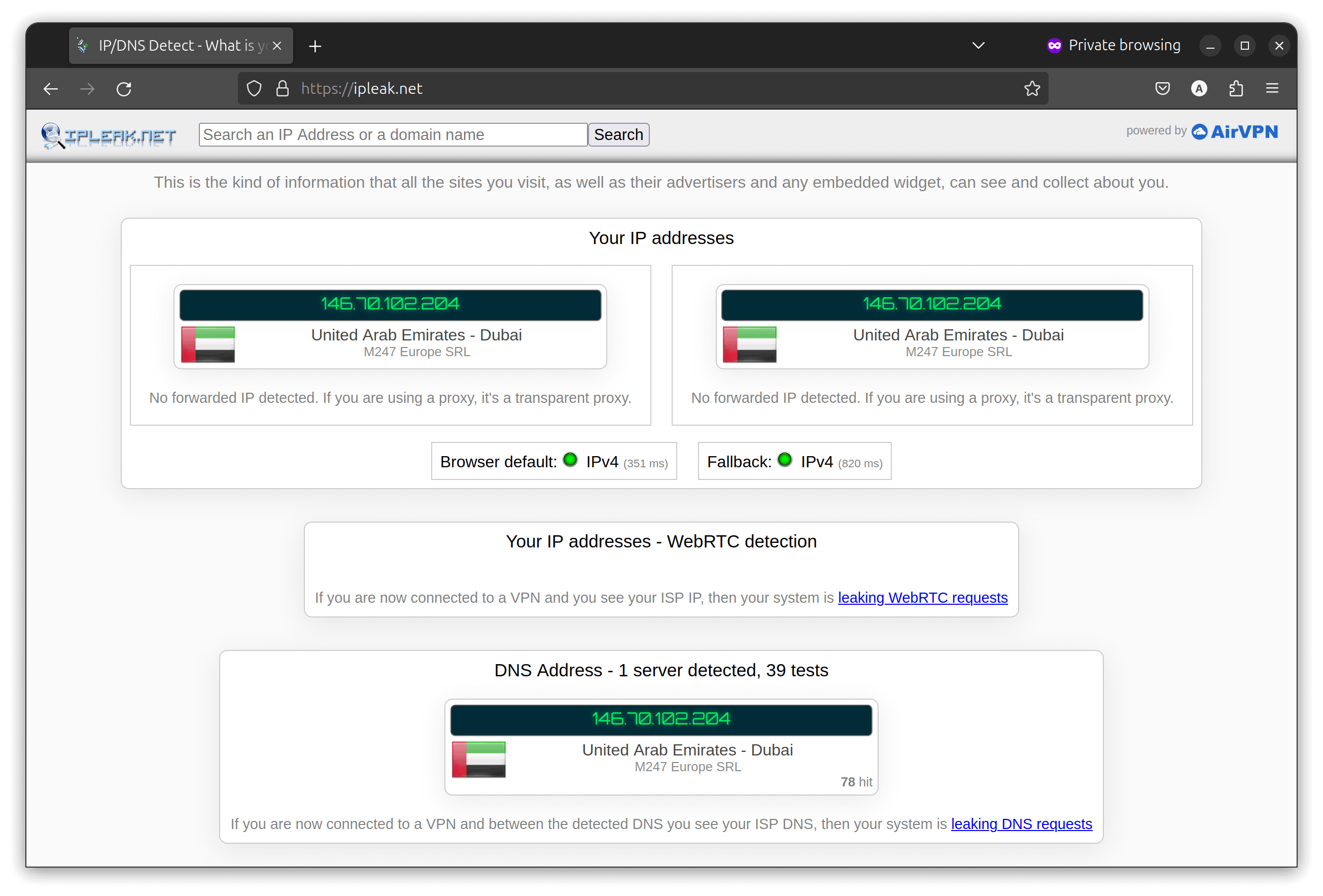Viewport: 1323px width, 896px height.
Task: Click the AirVPN logo
Action: tap(1234, 131)
